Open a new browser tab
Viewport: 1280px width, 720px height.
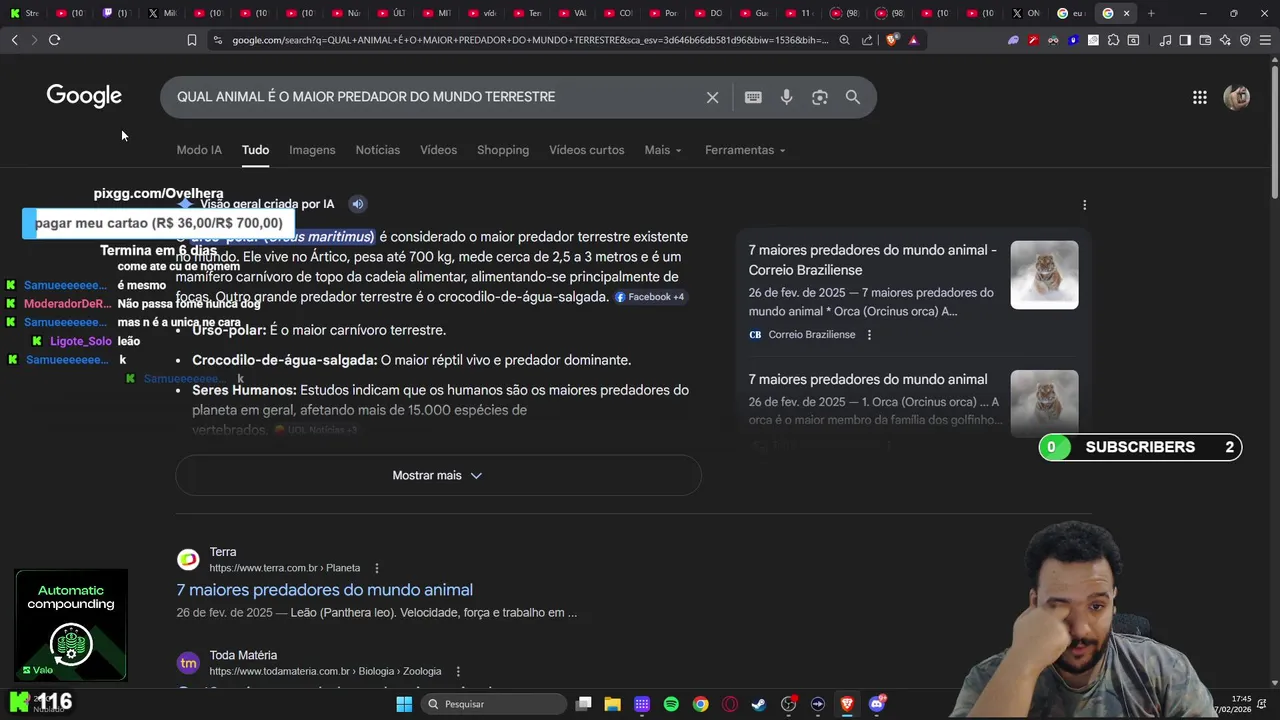click(1151, 13)
